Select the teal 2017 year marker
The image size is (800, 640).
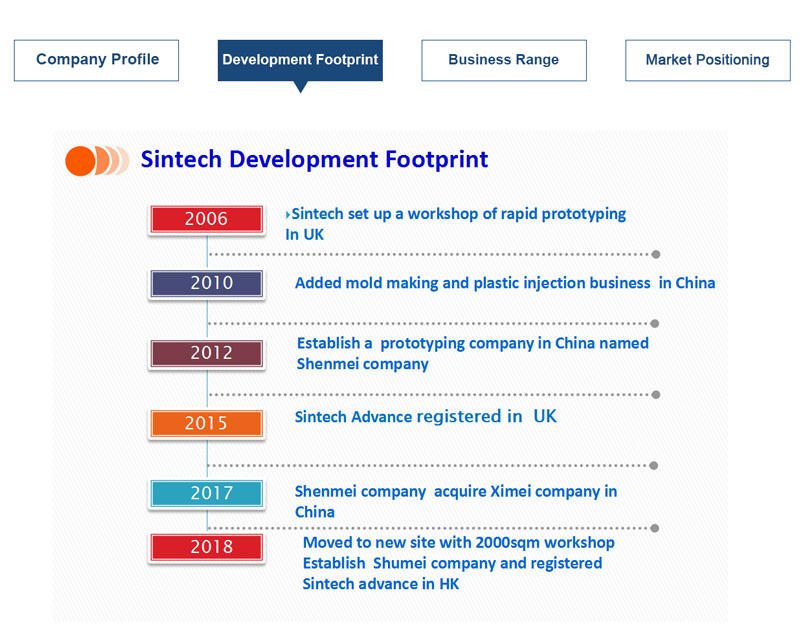tap(207, 493)
